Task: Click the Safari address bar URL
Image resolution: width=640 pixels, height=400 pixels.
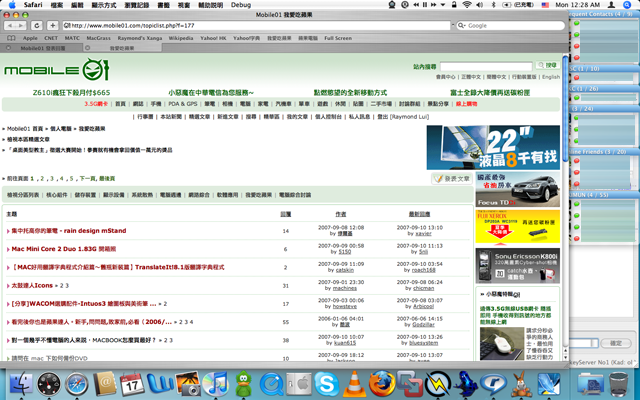Action: pos(256,25)
